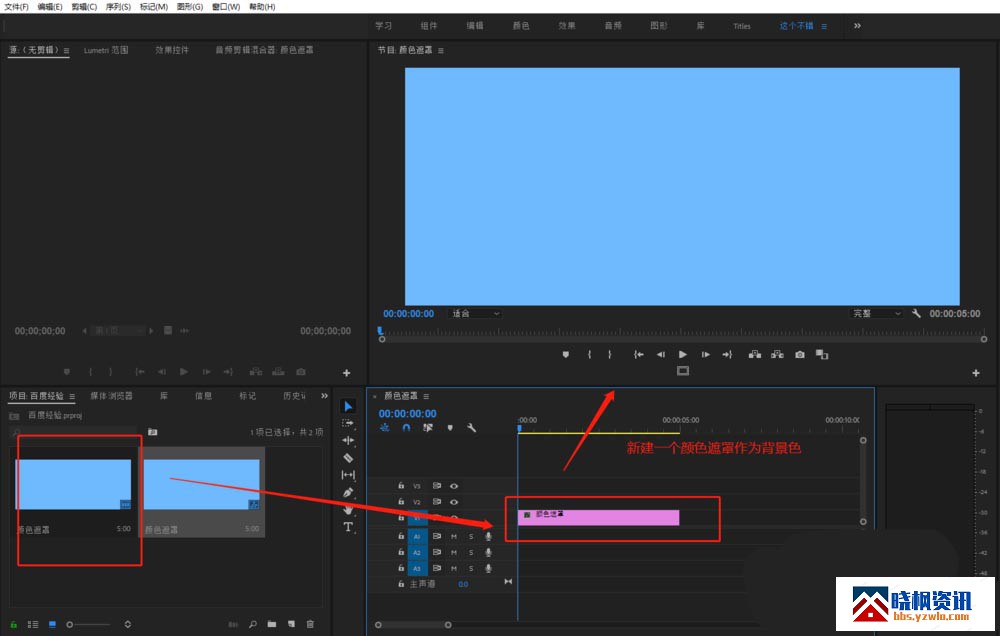
Task: Switch to the Lumetri 范围 tab
Action: [x=106, y=50]
